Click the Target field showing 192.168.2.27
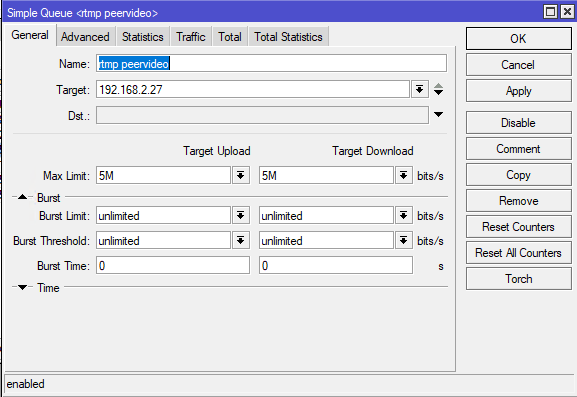 253,89
